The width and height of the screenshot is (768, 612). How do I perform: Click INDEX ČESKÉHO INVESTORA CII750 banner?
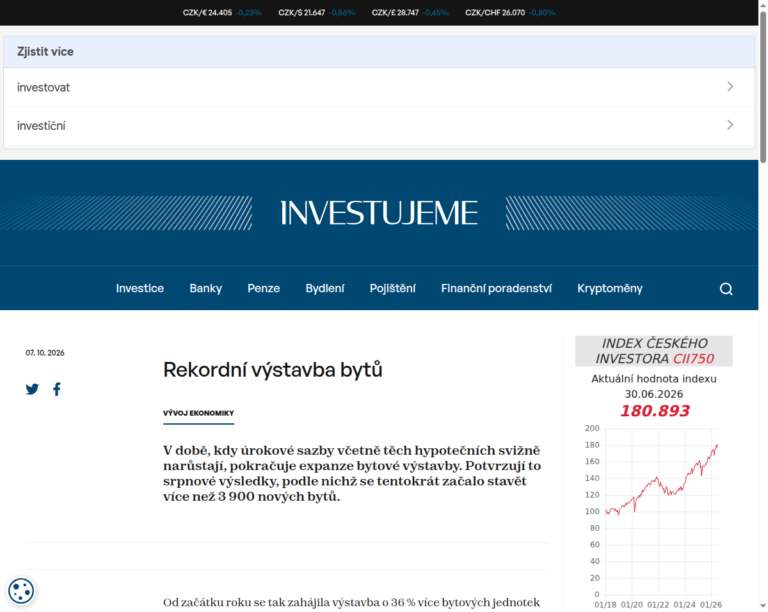(x=654, y=351)
